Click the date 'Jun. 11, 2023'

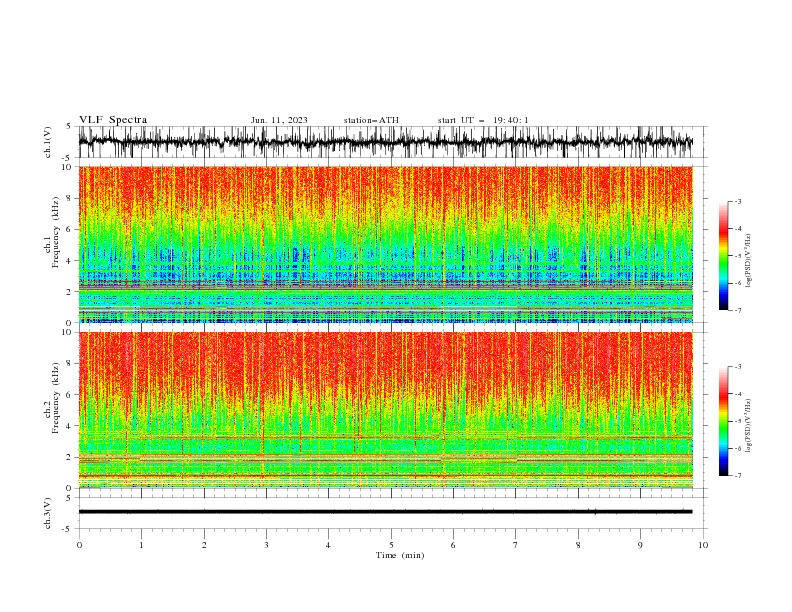click(x=279, y=120)
